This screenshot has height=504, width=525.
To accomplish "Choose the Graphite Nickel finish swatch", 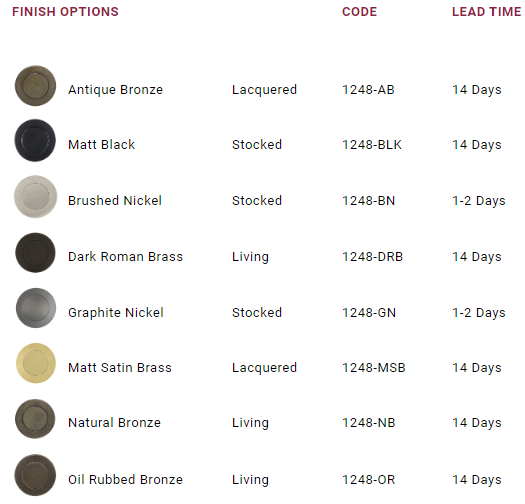I will (36, 308).
